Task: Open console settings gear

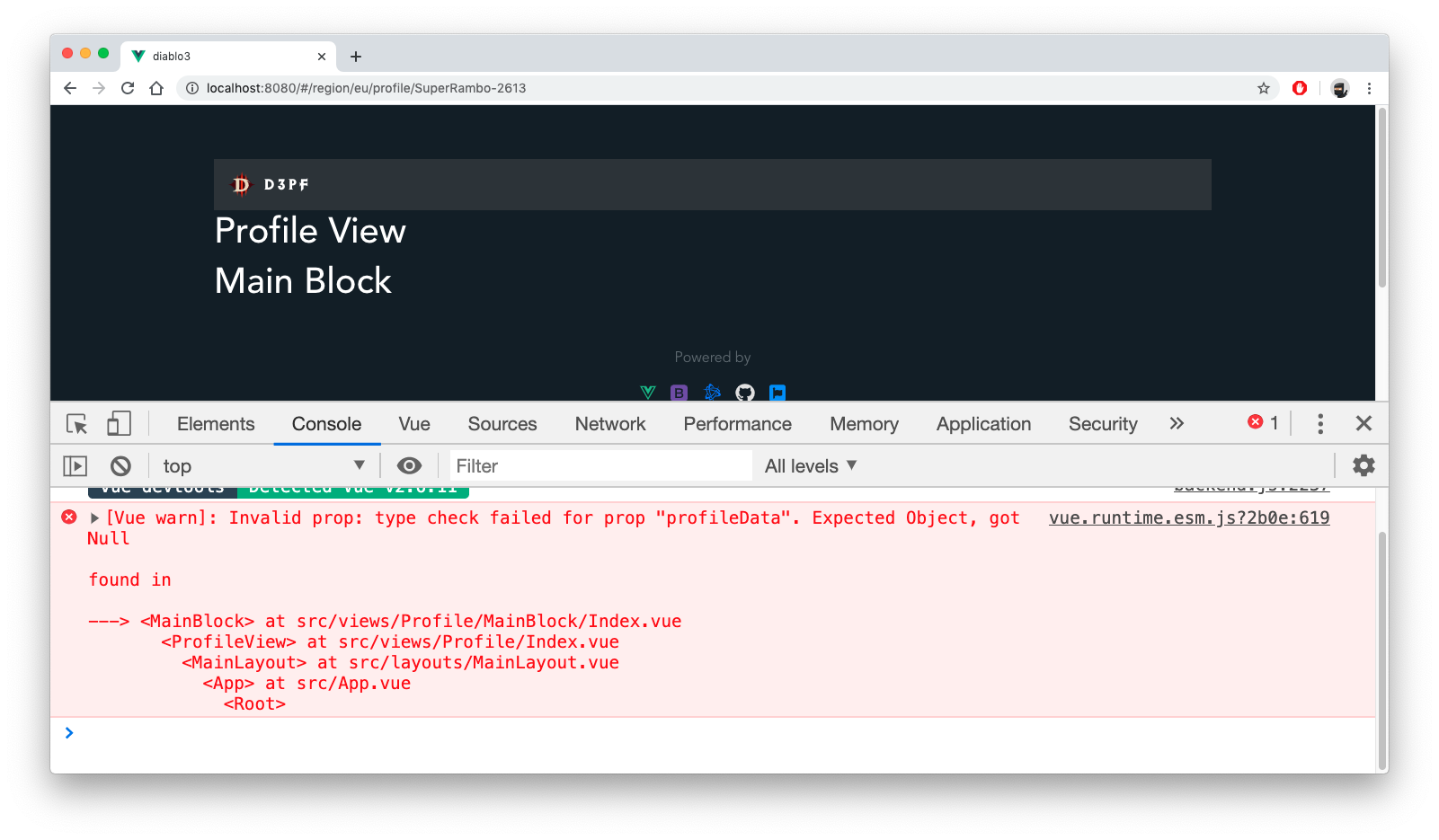Action: tap(1363, 465)
